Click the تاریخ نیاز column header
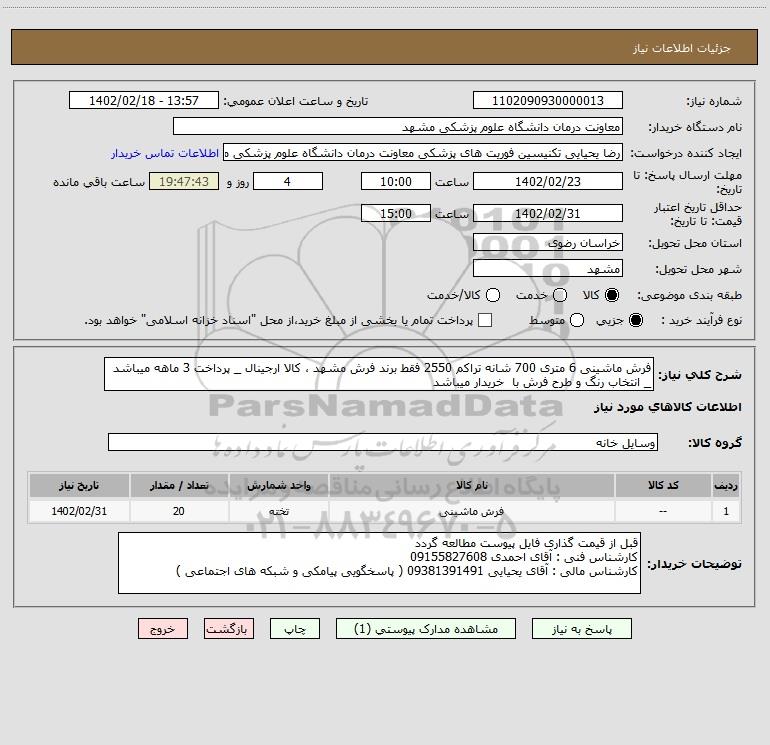This screenshot has width=770, height=745. (79, 485)
